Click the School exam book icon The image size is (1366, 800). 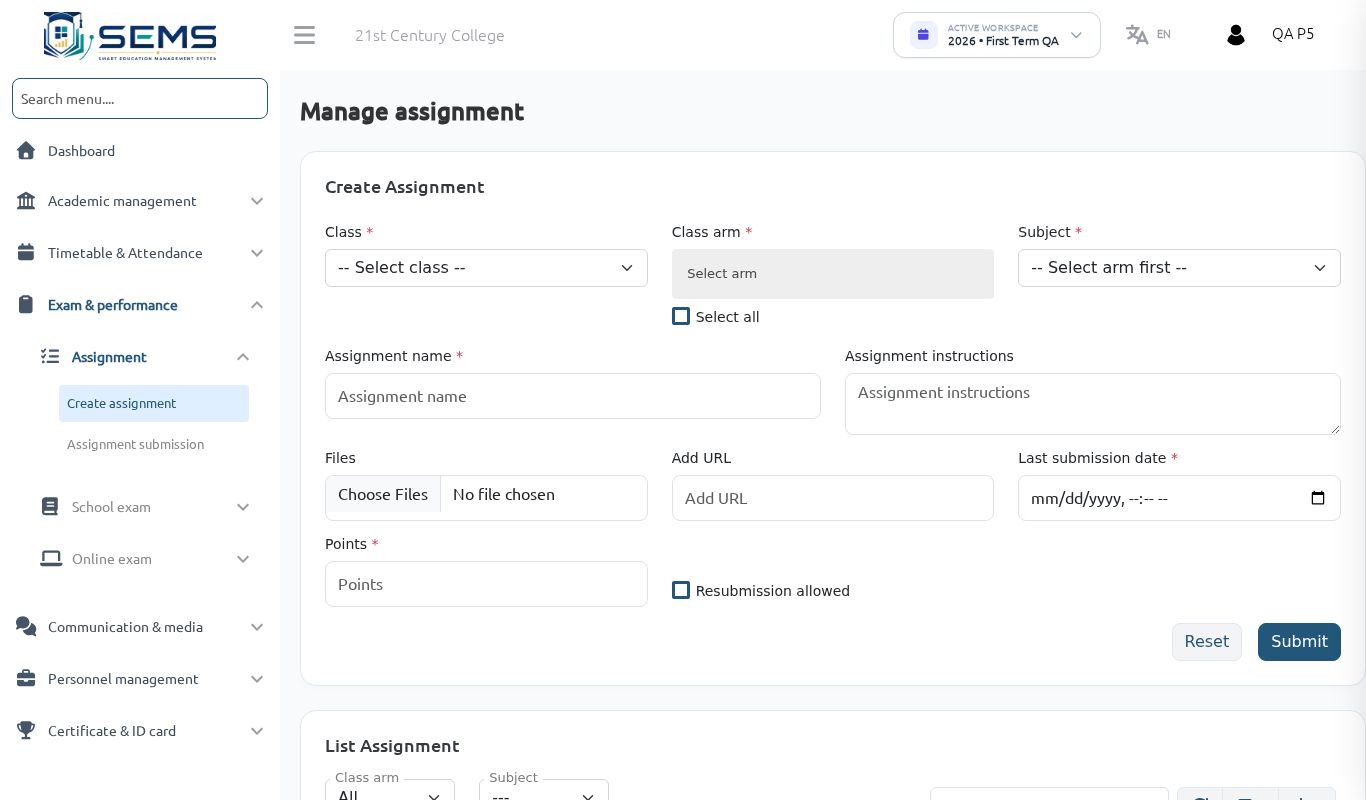click(50, 506)
